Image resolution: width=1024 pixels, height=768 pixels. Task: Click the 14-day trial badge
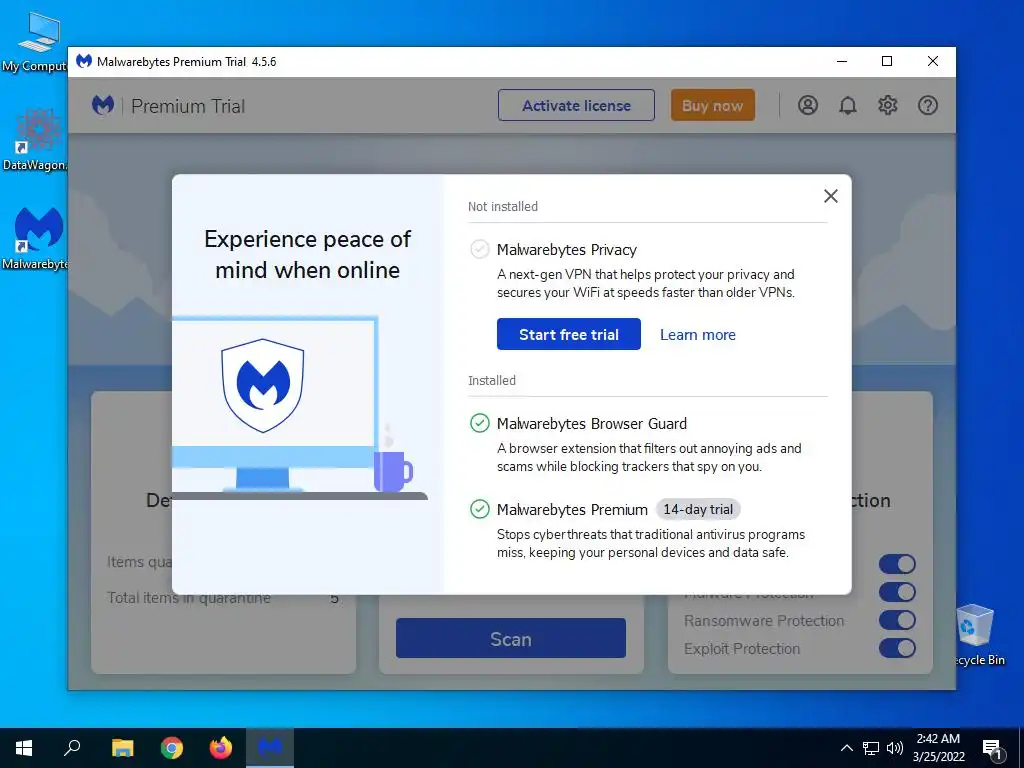[698, 509]
